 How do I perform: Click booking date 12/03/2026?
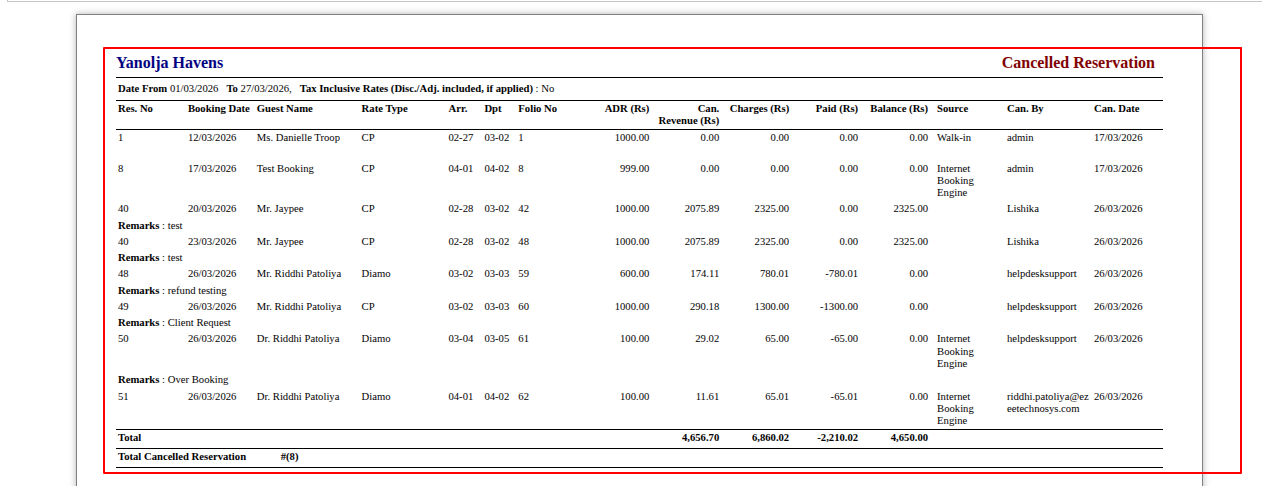212,137
